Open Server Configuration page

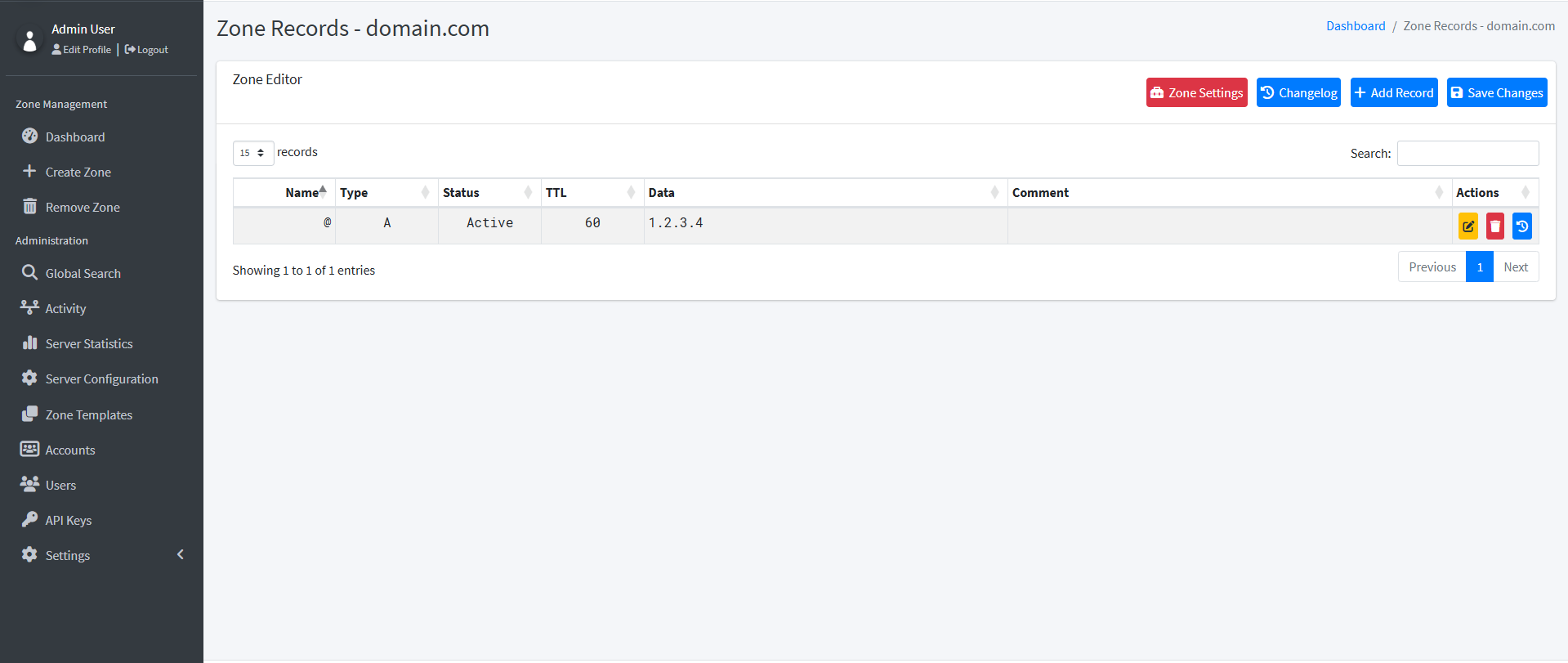(102, 379)
